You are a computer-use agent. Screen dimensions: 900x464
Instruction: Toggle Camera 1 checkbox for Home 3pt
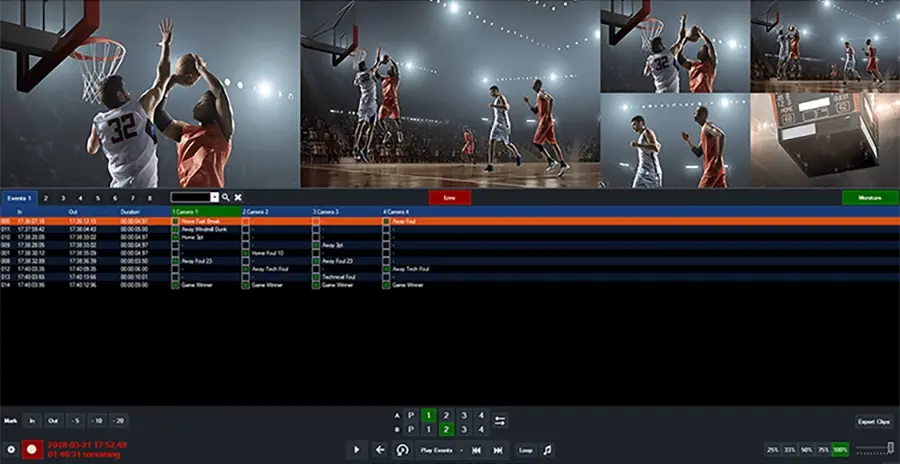175,237
